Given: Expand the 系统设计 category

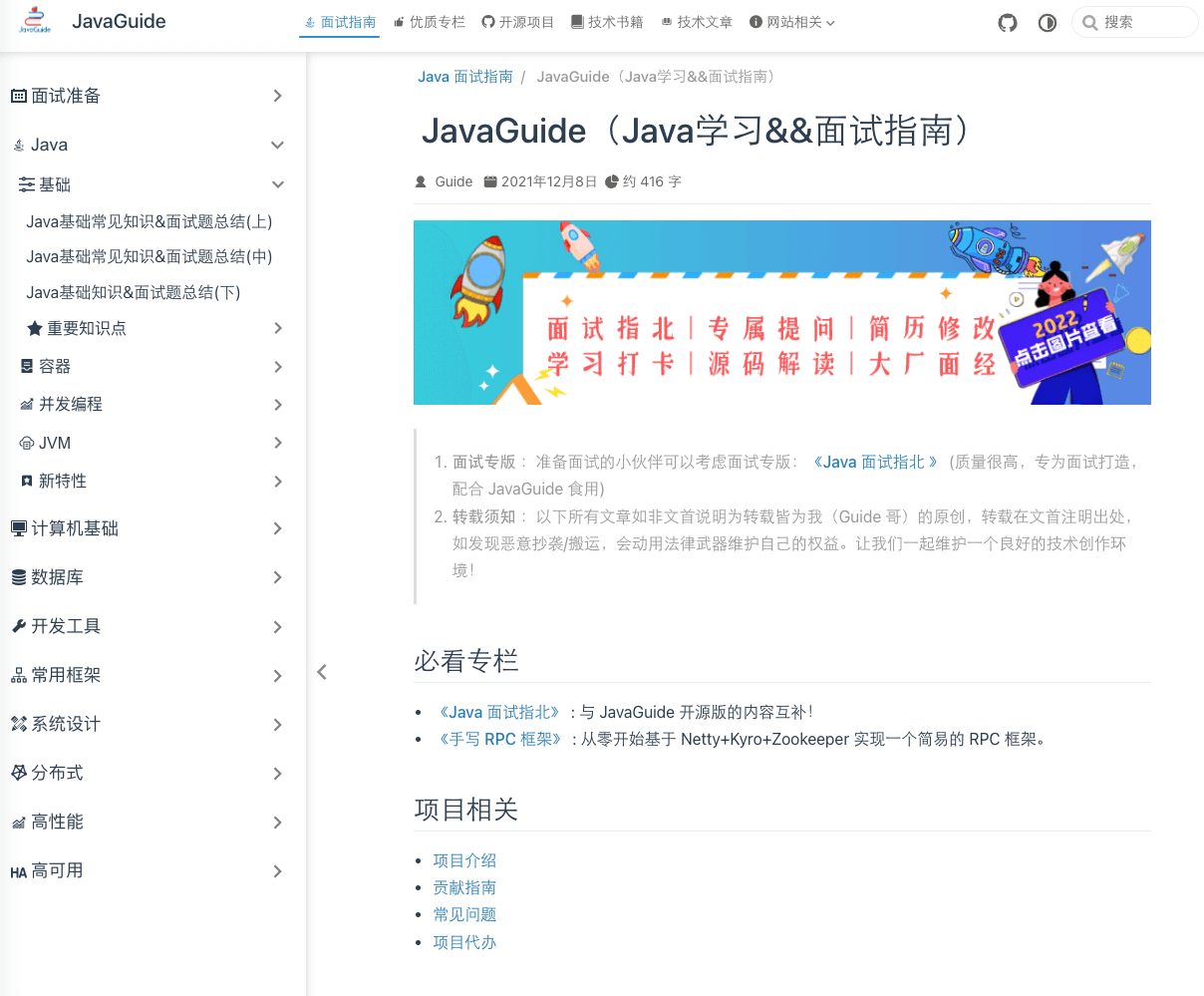Looking at the screenshot, I should (277, 724).
